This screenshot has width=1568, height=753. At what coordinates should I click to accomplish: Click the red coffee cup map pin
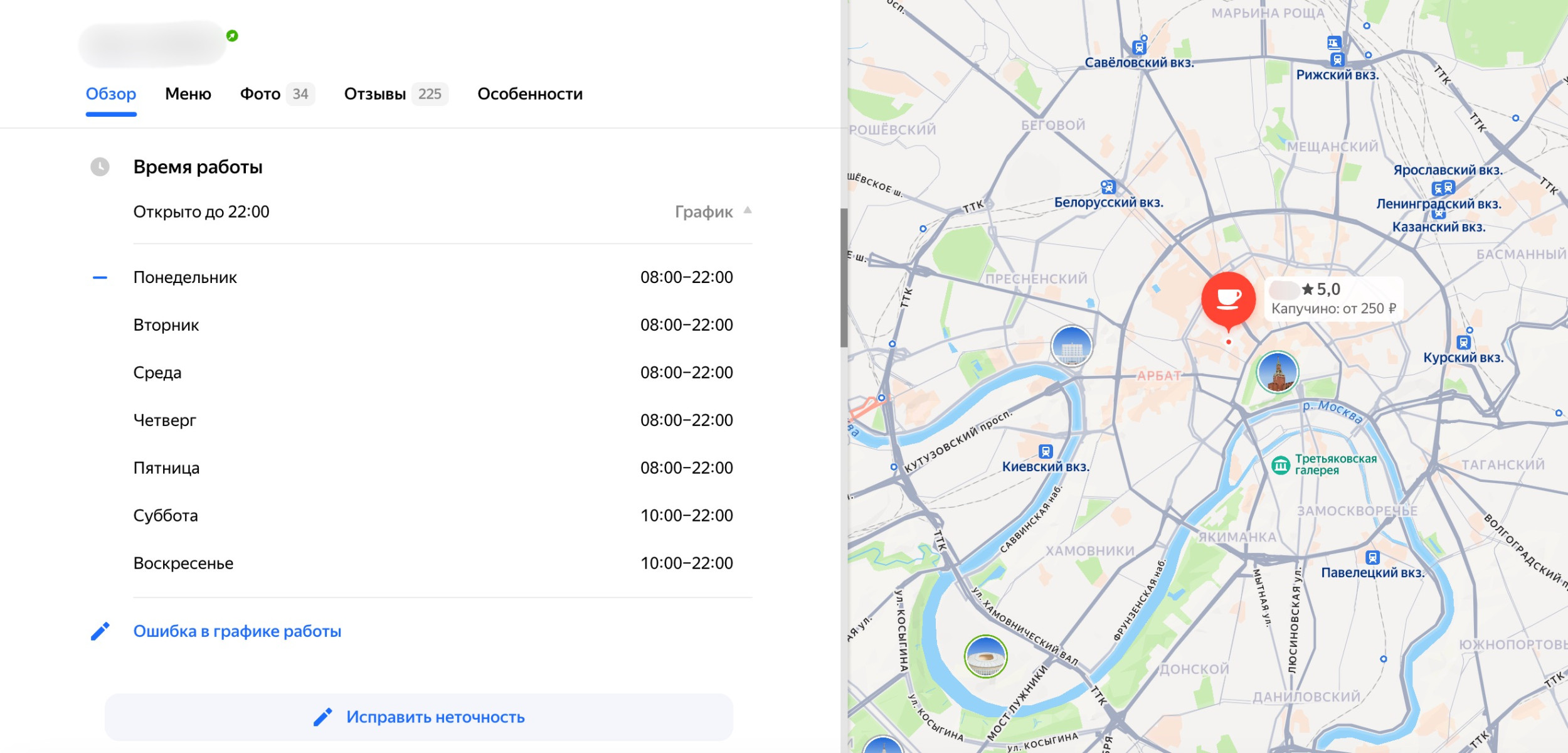(x=1228, y=300)
